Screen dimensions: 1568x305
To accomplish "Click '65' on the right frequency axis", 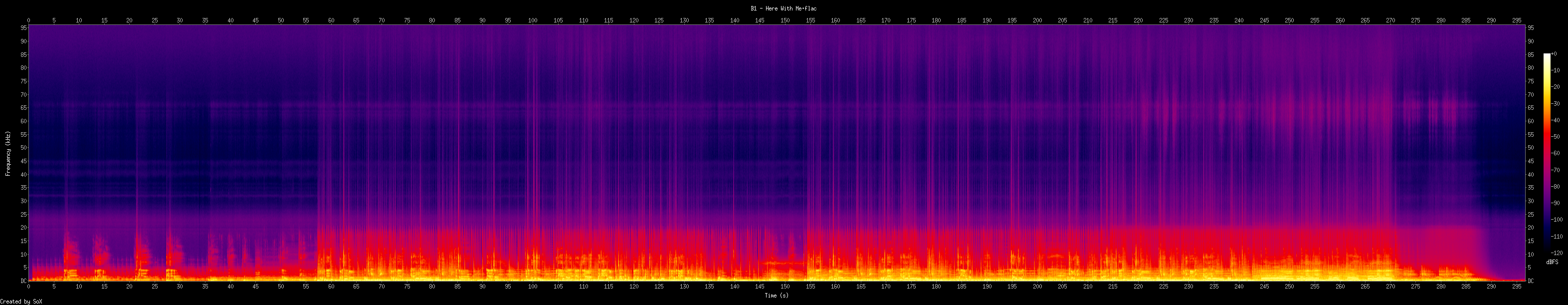I will (x=1530, y=108).
